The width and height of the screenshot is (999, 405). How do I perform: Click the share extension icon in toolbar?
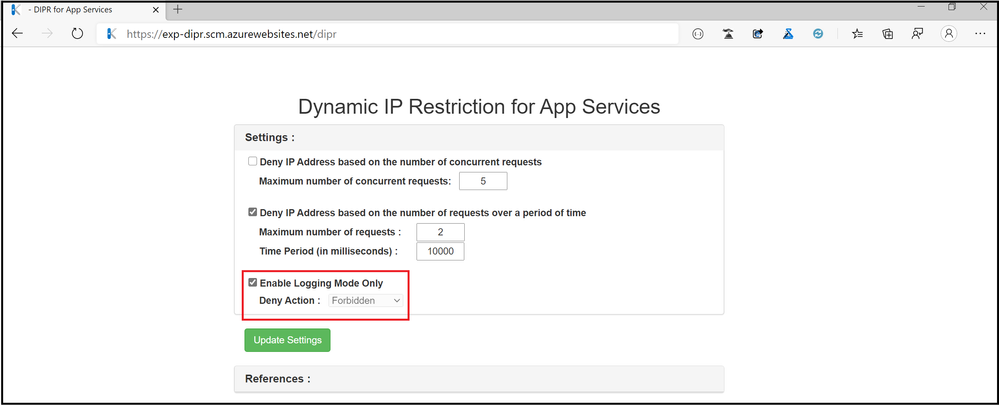click(x=758, y=34)
